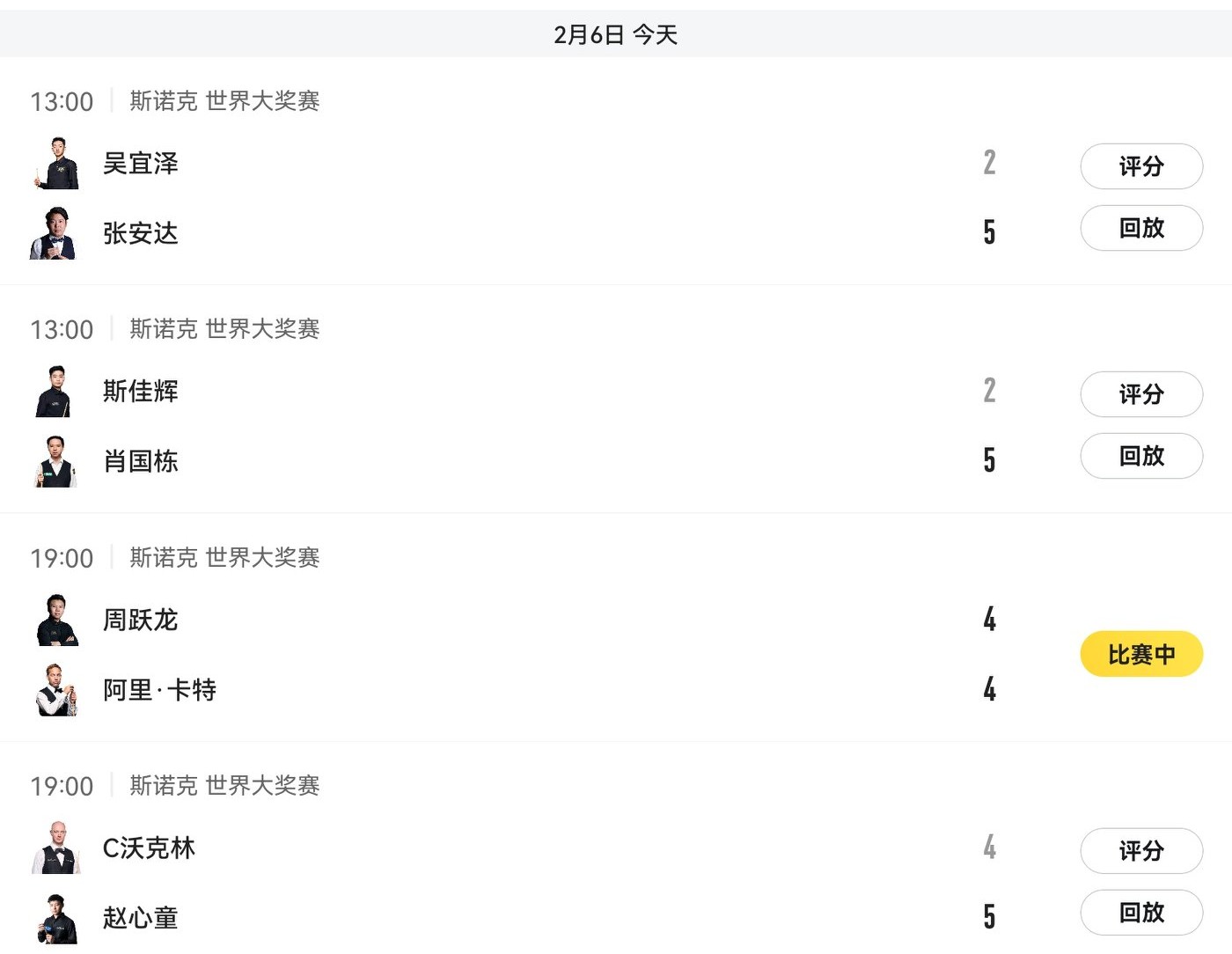
Task: Open 评分 for the C沃克林 vs 赵心童 match
Action: tap(1141, 851)
